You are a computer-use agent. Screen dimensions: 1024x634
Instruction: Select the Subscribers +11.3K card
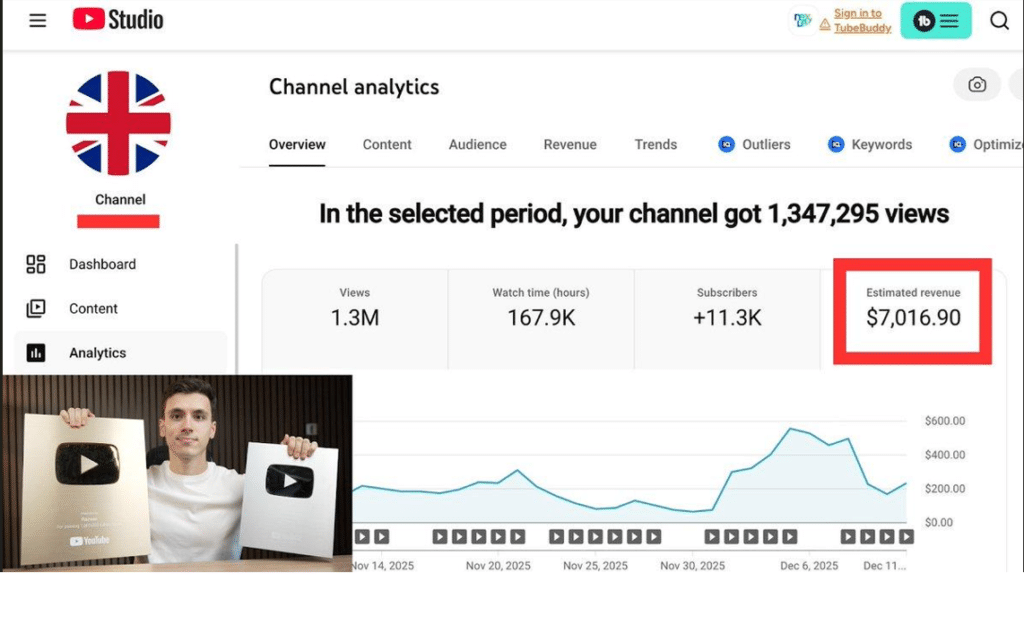tap(727, 319)
